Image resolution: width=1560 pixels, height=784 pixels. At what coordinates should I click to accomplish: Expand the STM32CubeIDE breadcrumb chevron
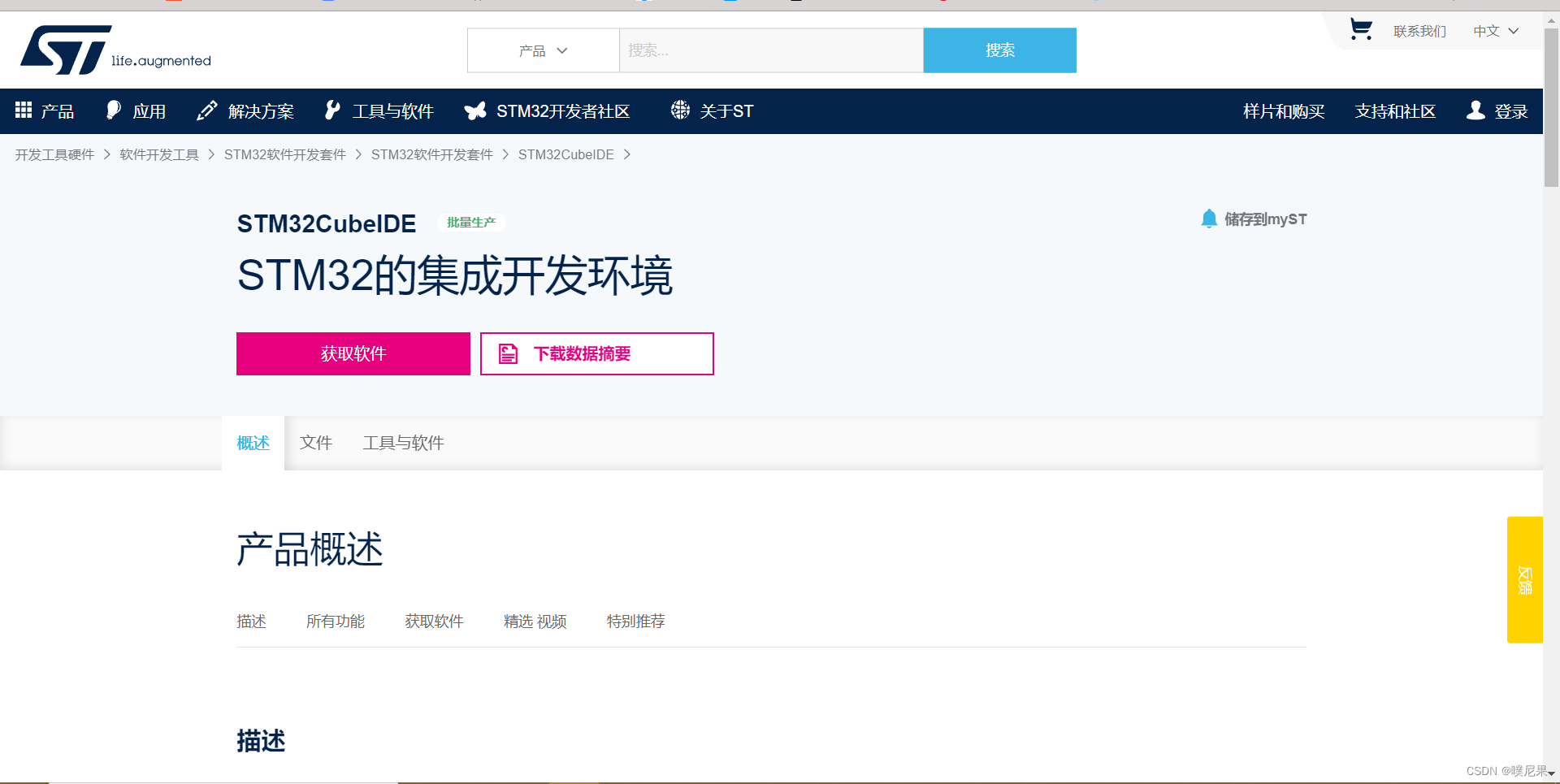(x=627, y=154)
